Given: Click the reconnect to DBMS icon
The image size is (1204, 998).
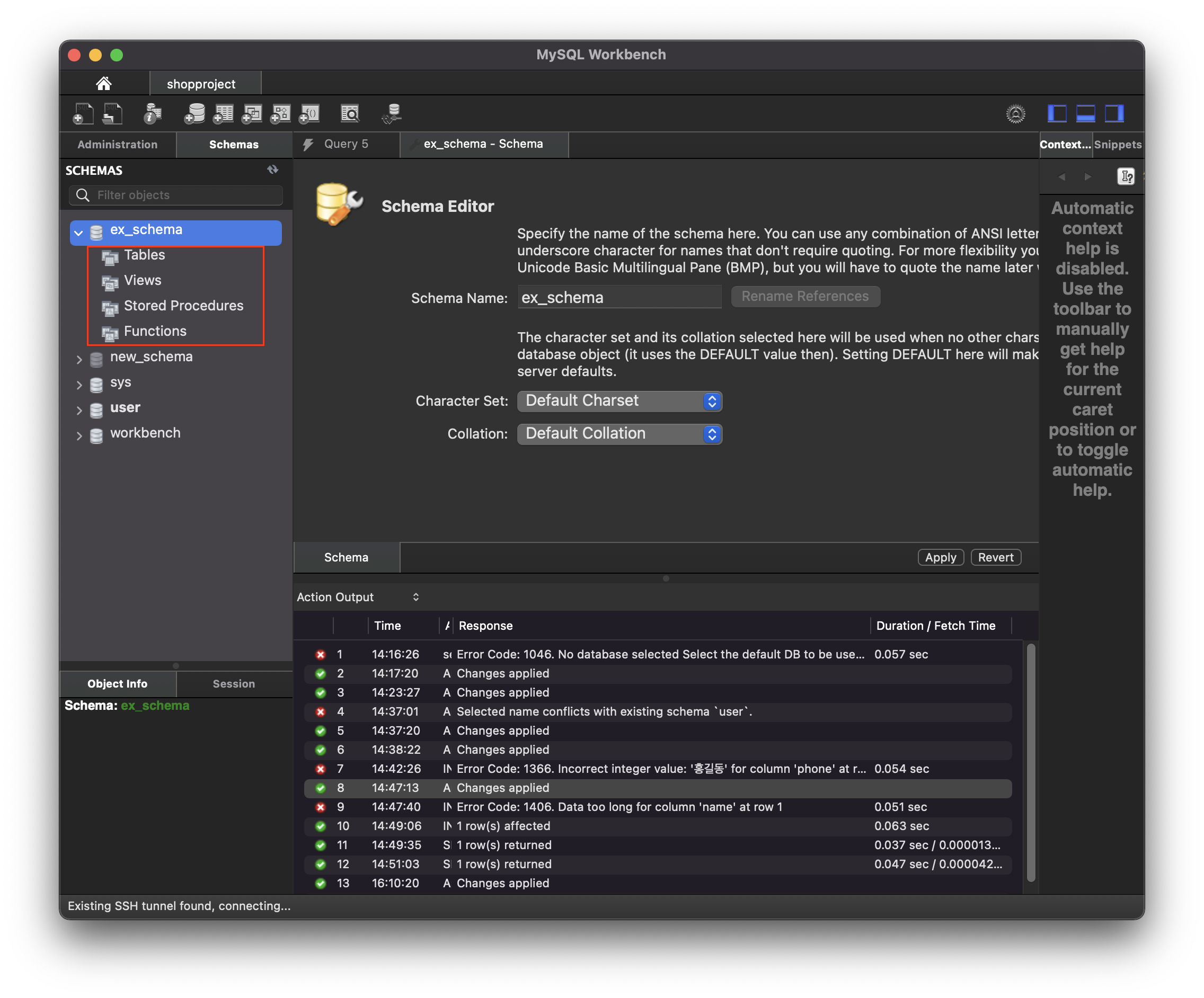Looking at the screenshot, I should tap(392, 113).
